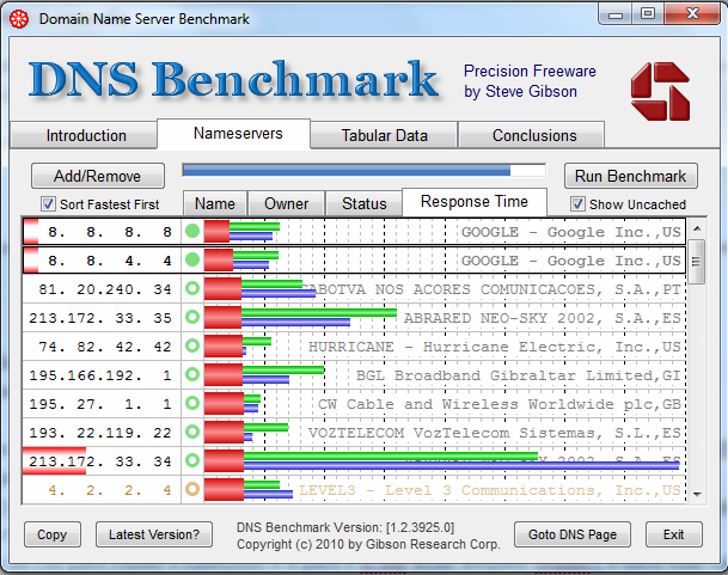The height and width of the screenshot is (575, 728).
Task: Click scroll up arrow of nameserver list
Action: [x=696, y=229]
